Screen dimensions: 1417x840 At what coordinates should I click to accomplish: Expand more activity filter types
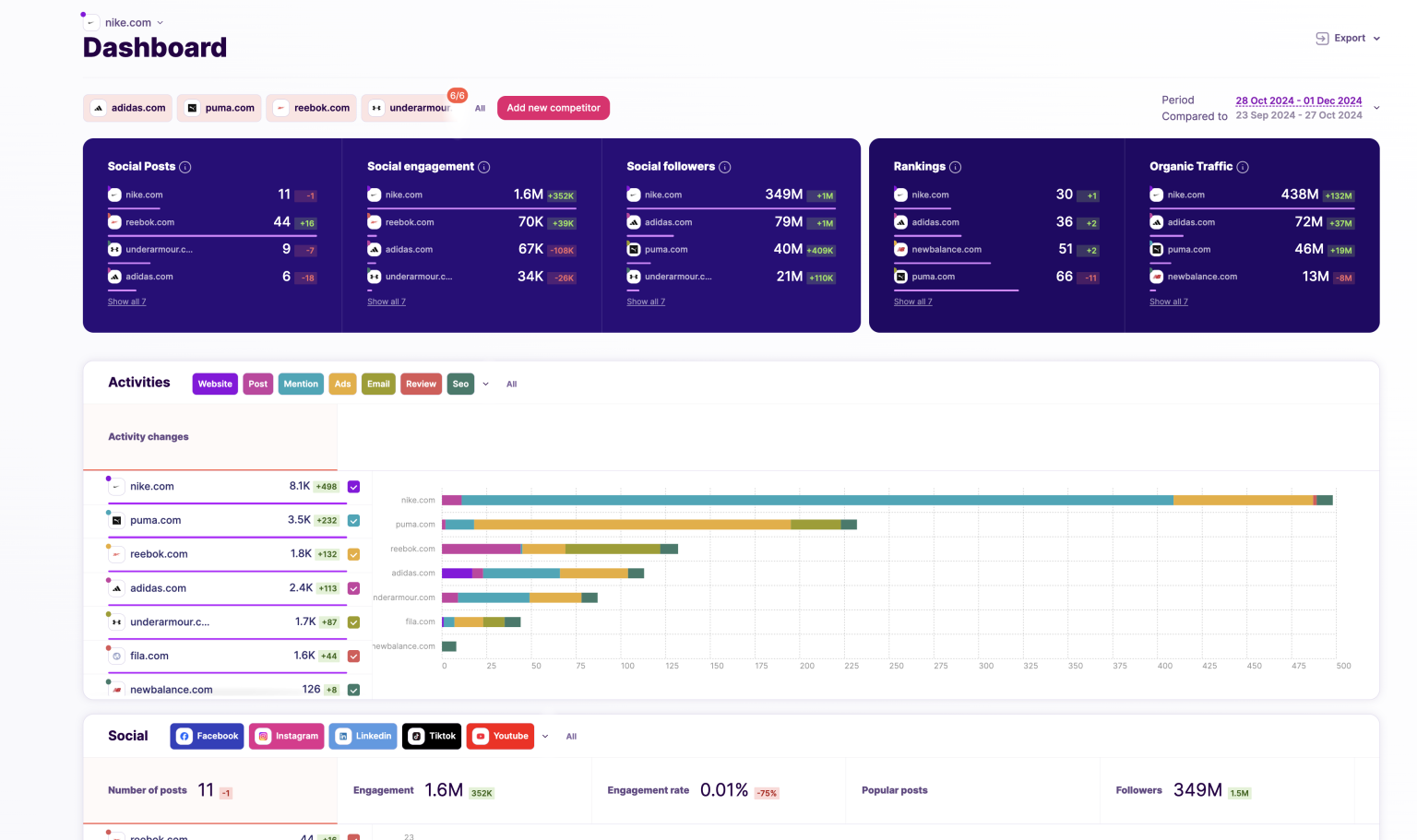[485, 384]
